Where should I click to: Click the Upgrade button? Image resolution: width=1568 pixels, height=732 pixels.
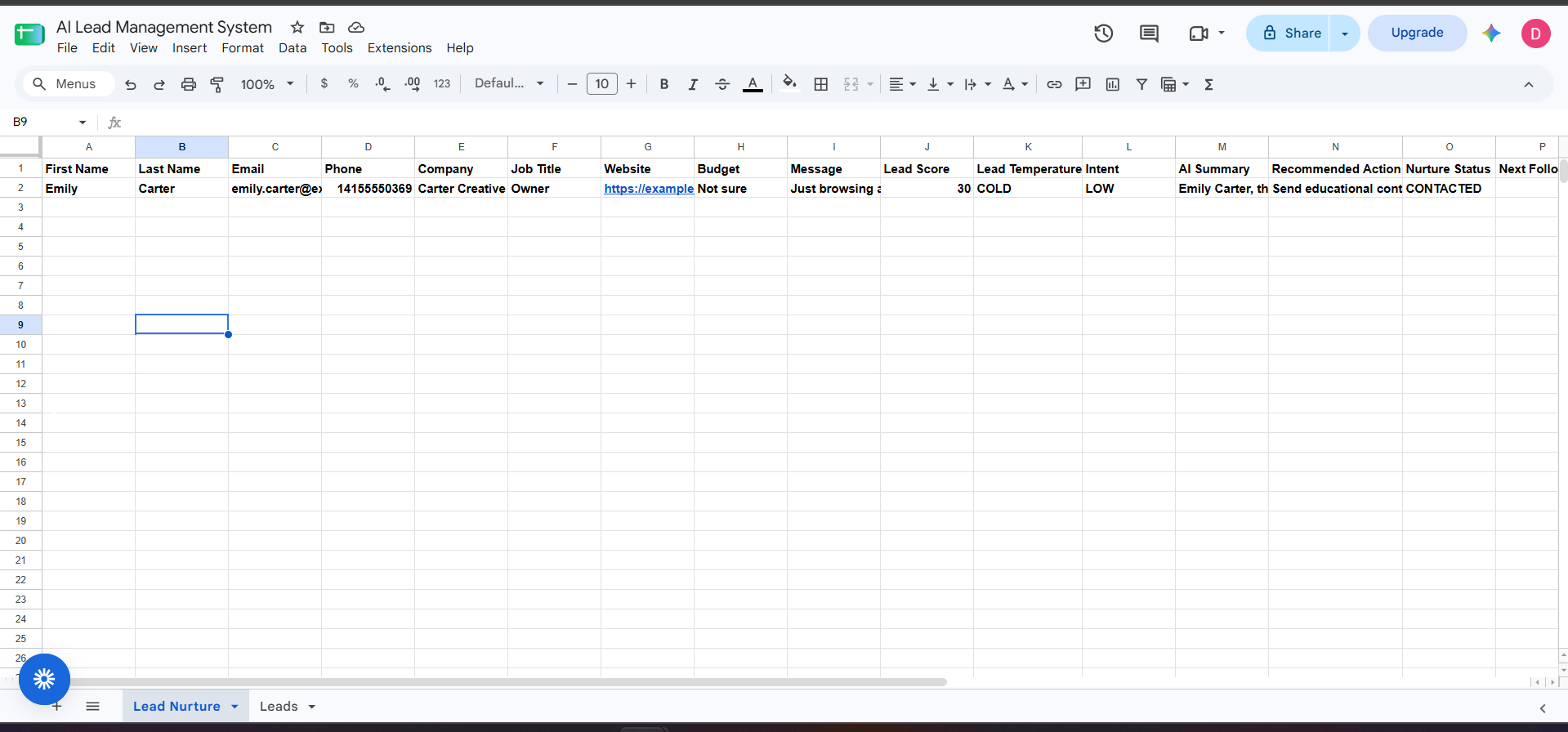pyautogui.click(x=1418, y=33)
